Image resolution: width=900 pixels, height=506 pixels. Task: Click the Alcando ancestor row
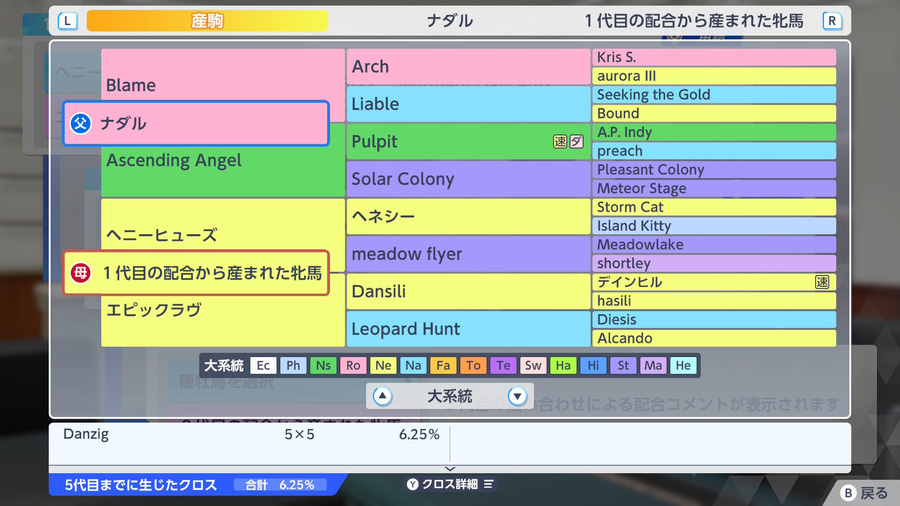click(x=713, y=338)
